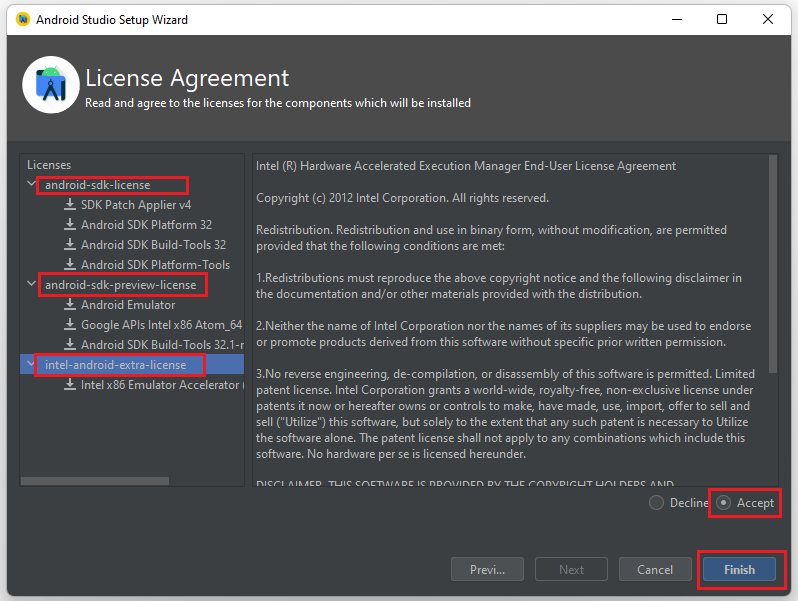The width and height of the screenshot is (798, 601).
Task: Click the download icon beside Google APIs Intel x86 Atom_64
Action: [70, 325]
